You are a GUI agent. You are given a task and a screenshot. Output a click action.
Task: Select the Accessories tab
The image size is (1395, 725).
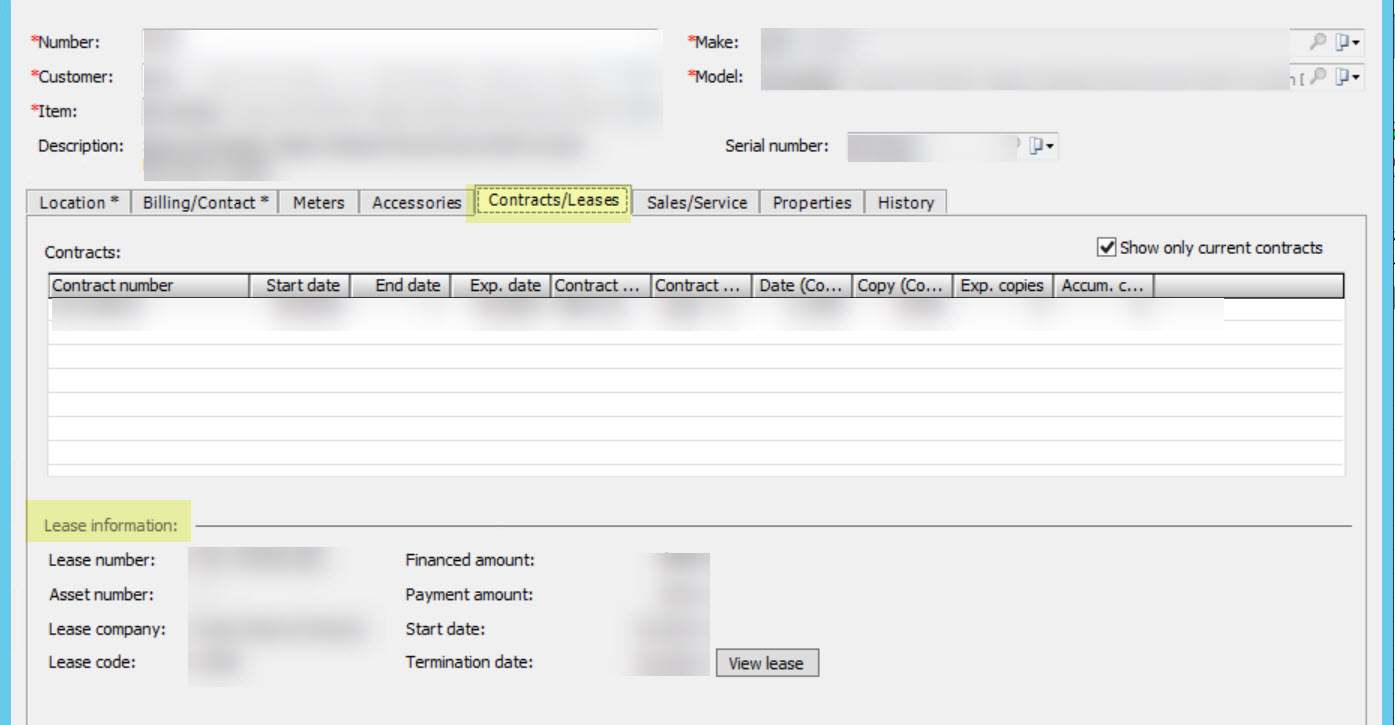(416, 202)
